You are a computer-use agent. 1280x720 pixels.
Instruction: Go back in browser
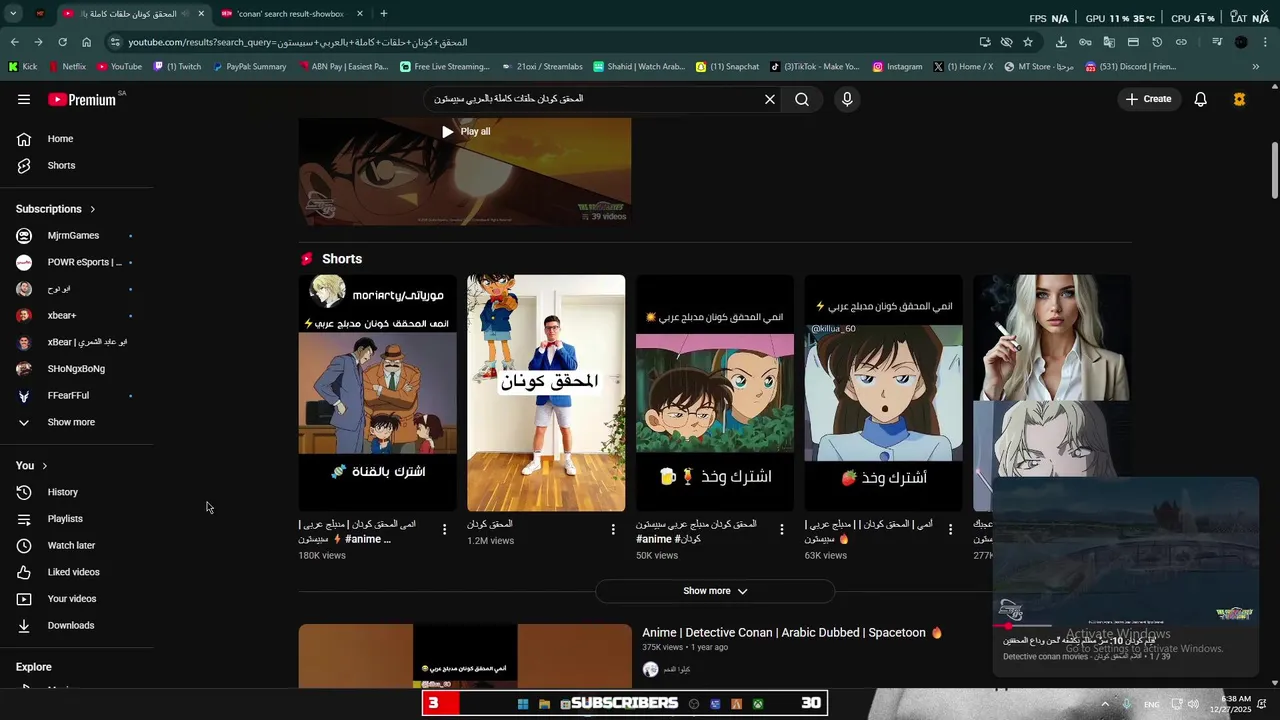tap(14, 42)
